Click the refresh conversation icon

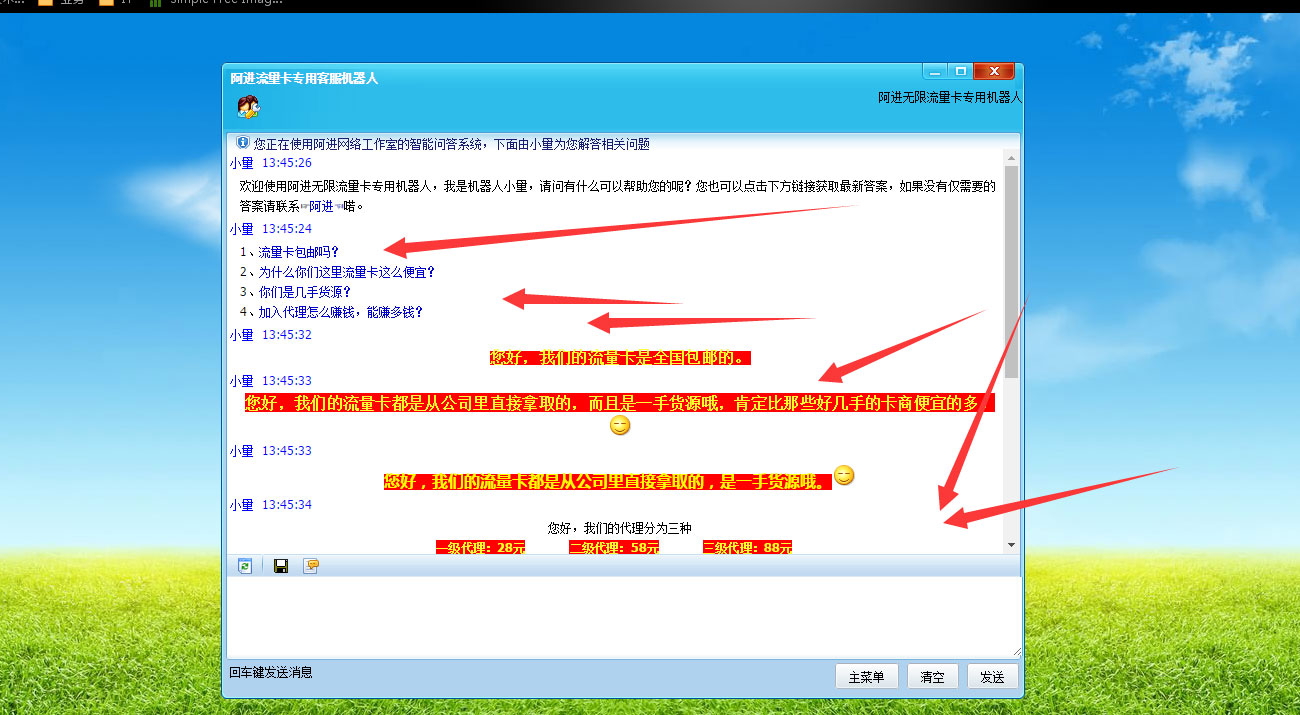246,565
